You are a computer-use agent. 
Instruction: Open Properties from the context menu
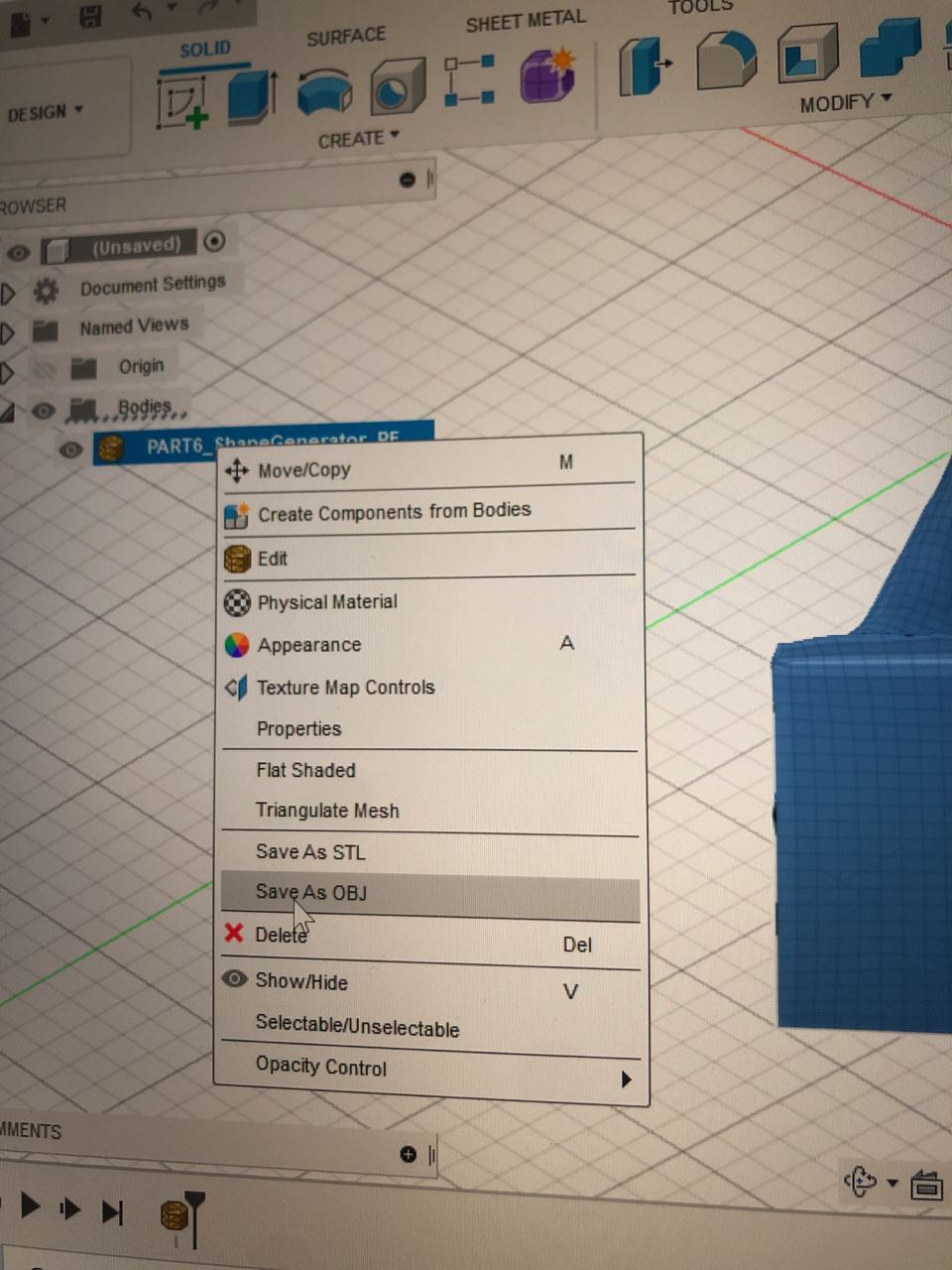[430, 728]
